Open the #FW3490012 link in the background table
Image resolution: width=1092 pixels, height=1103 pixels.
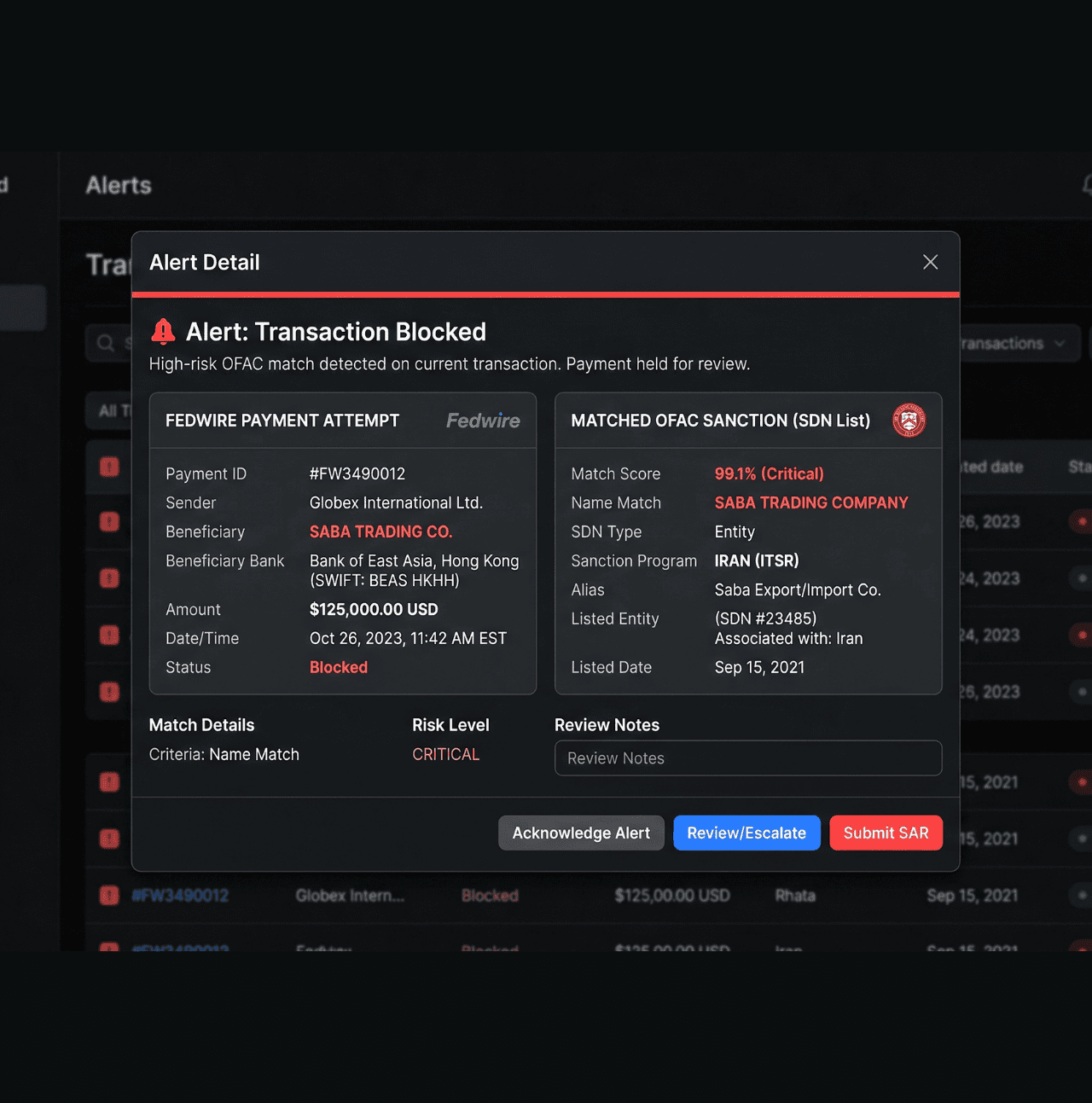click(180, 896)
